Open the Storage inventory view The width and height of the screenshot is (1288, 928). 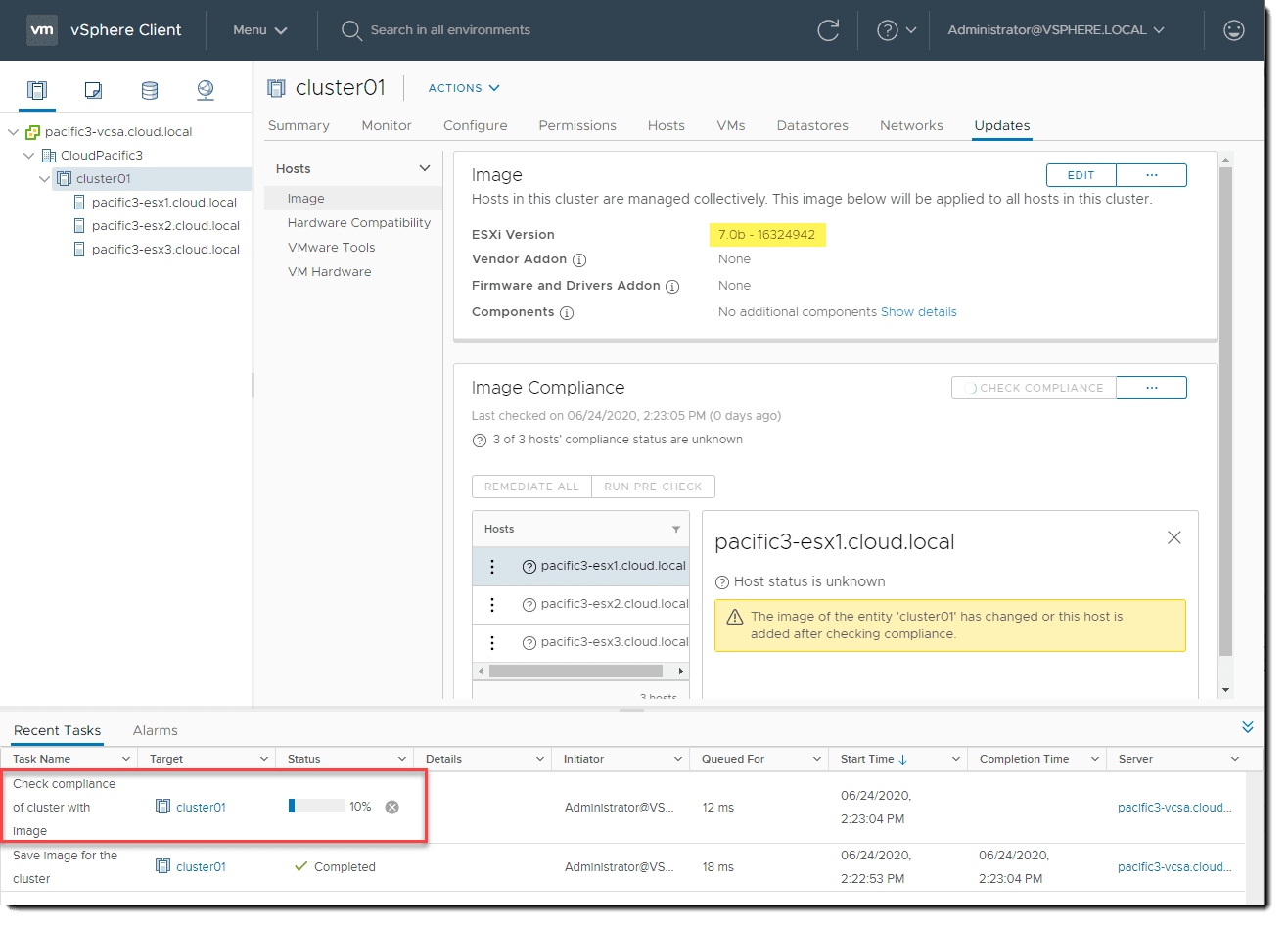tap(150, 91)
